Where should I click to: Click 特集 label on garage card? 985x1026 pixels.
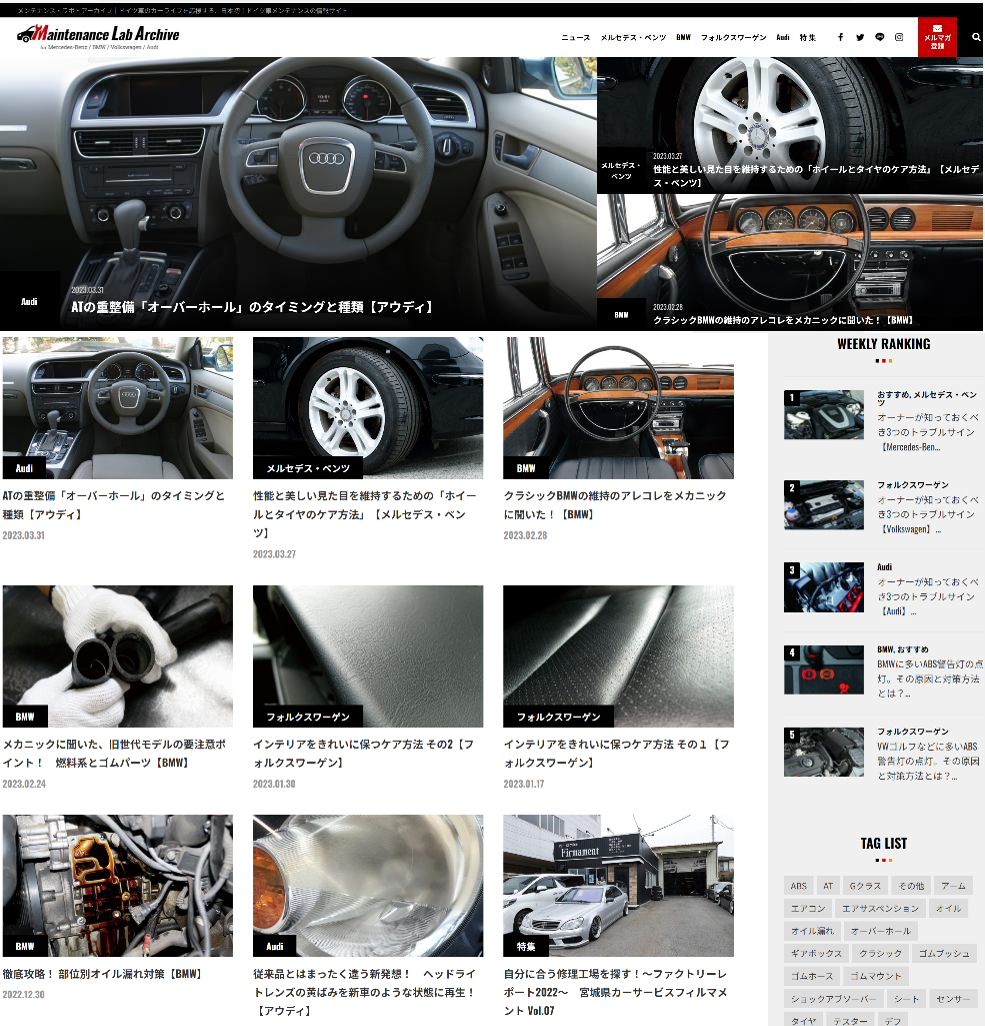(x=526, y=946)
